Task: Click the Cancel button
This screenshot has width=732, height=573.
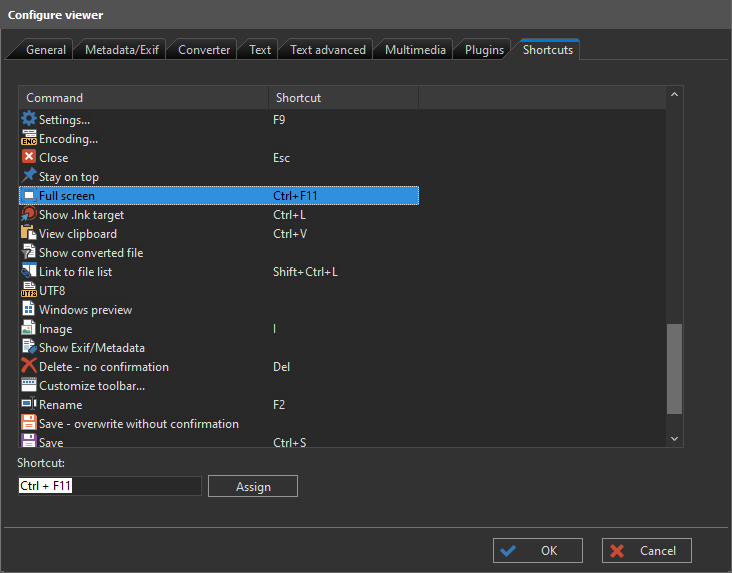Action: (646, 550)
